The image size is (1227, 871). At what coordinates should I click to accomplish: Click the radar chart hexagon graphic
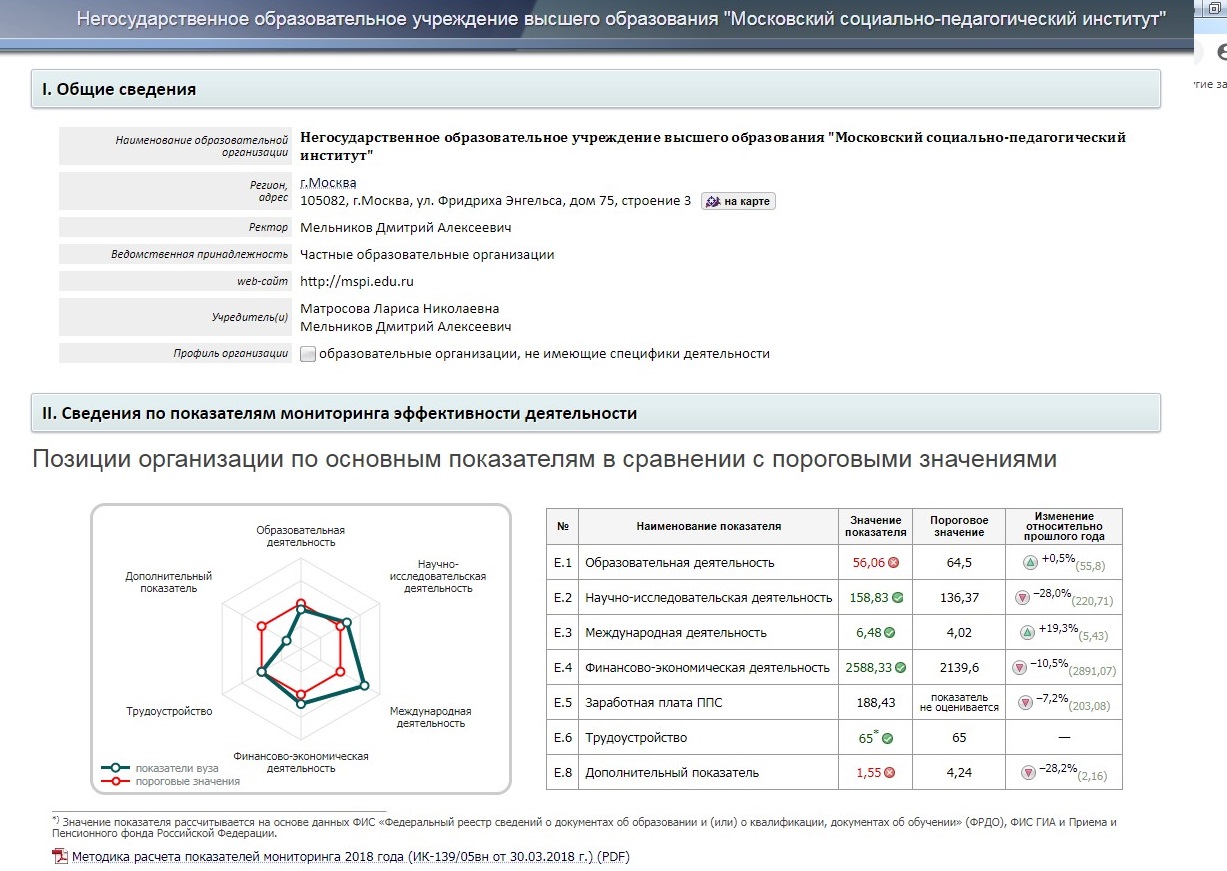pos(301,649)
